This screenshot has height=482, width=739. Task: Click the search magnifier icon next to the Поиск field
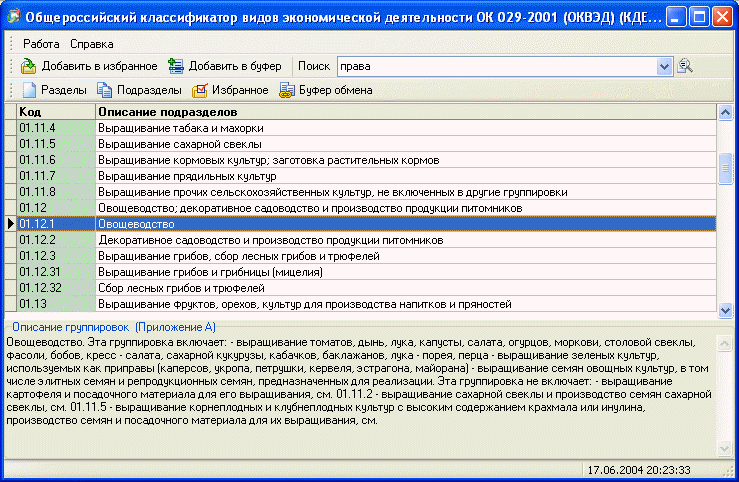685,66
